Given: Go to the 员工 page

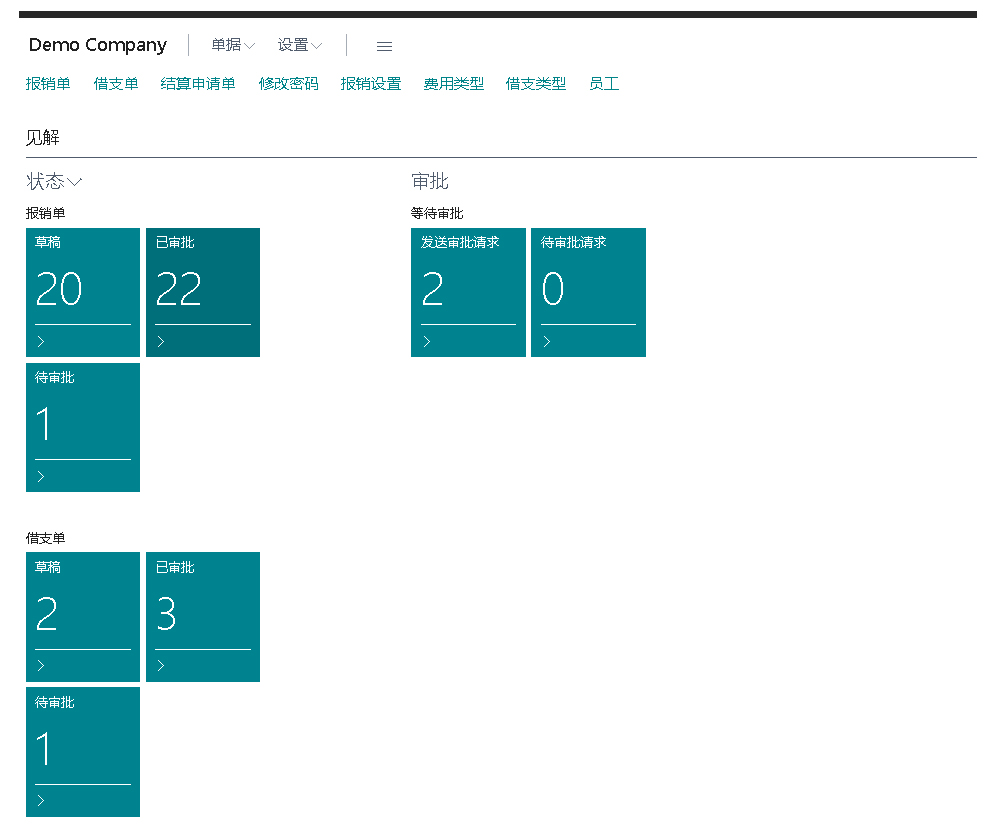Looking at the screenshot, I should (x=604, y=84).
